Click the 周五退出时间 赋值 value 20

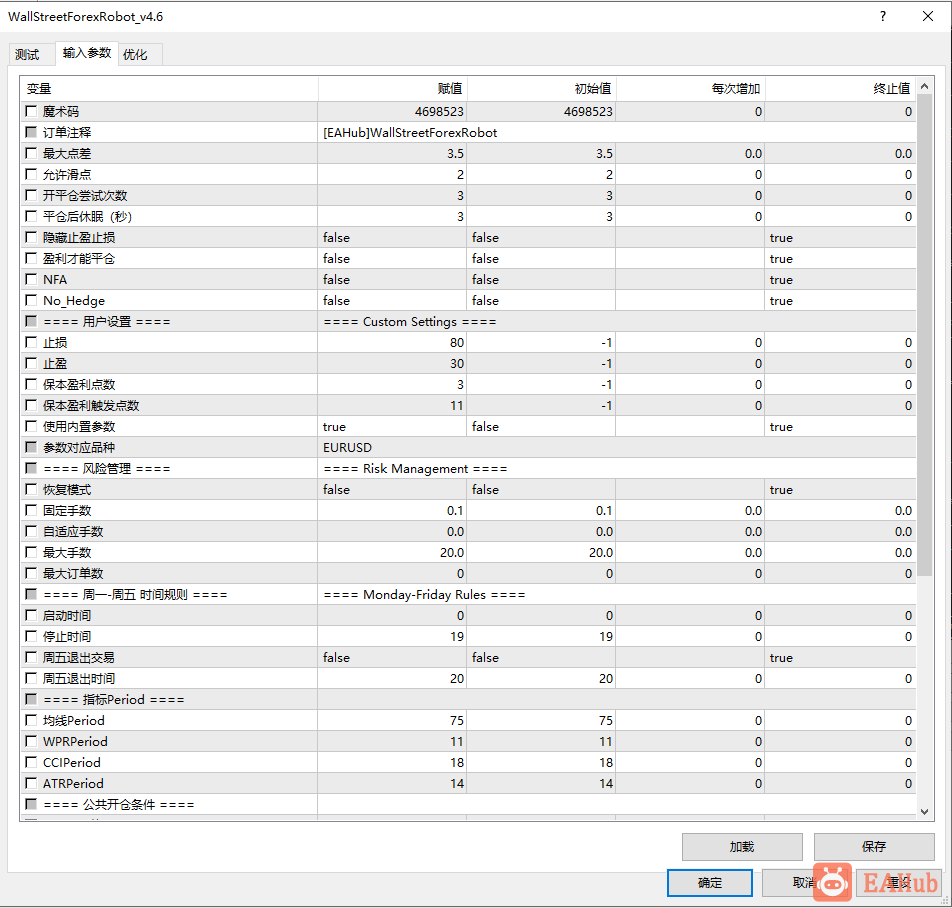point(392,679)
